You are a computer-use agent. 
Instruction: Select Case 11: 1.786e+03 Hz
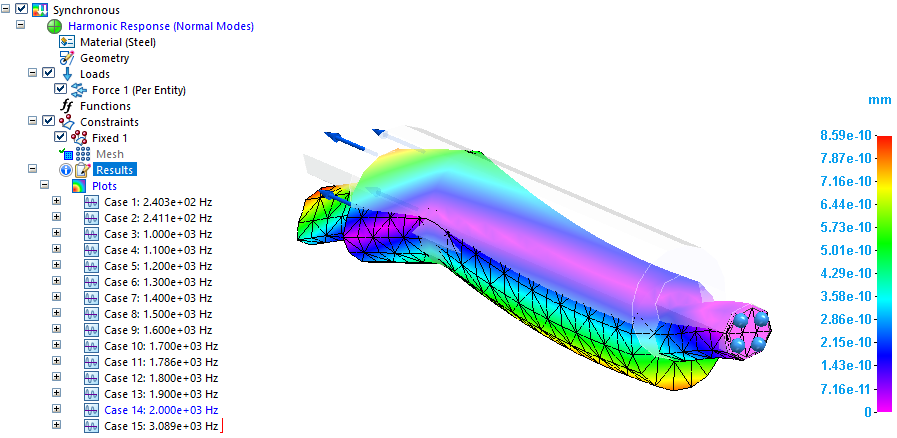pyautogui.click(x=160, y=362)
